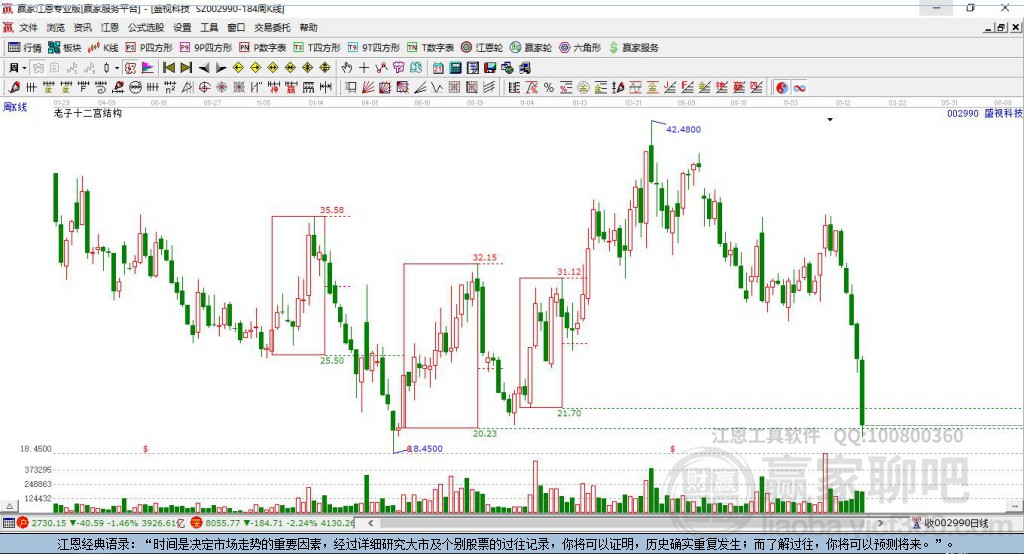The width and height of the screenshot is (1024, 554).
Task: Click the volume pane up-triangle collapse button
Action: pyautogui.click(x=10, y=506)
